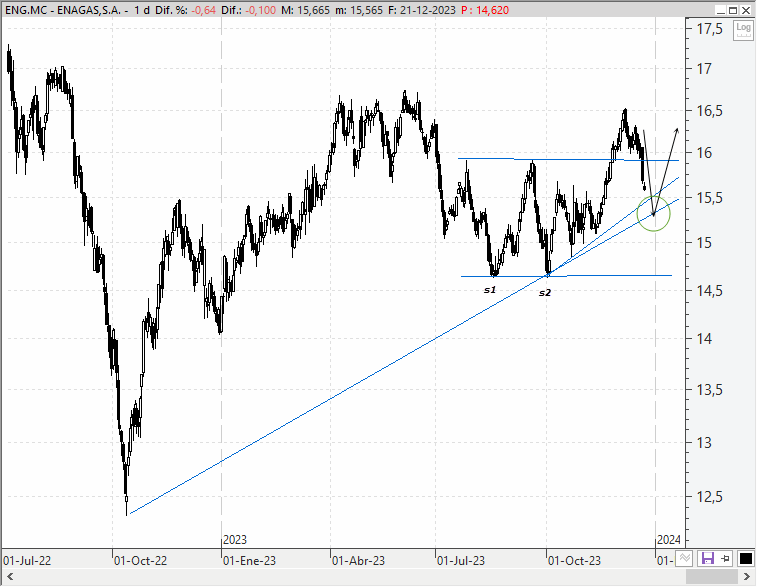Click the 01-Ene-23 date axis label

pyautogui.click(x=250, y=561)
